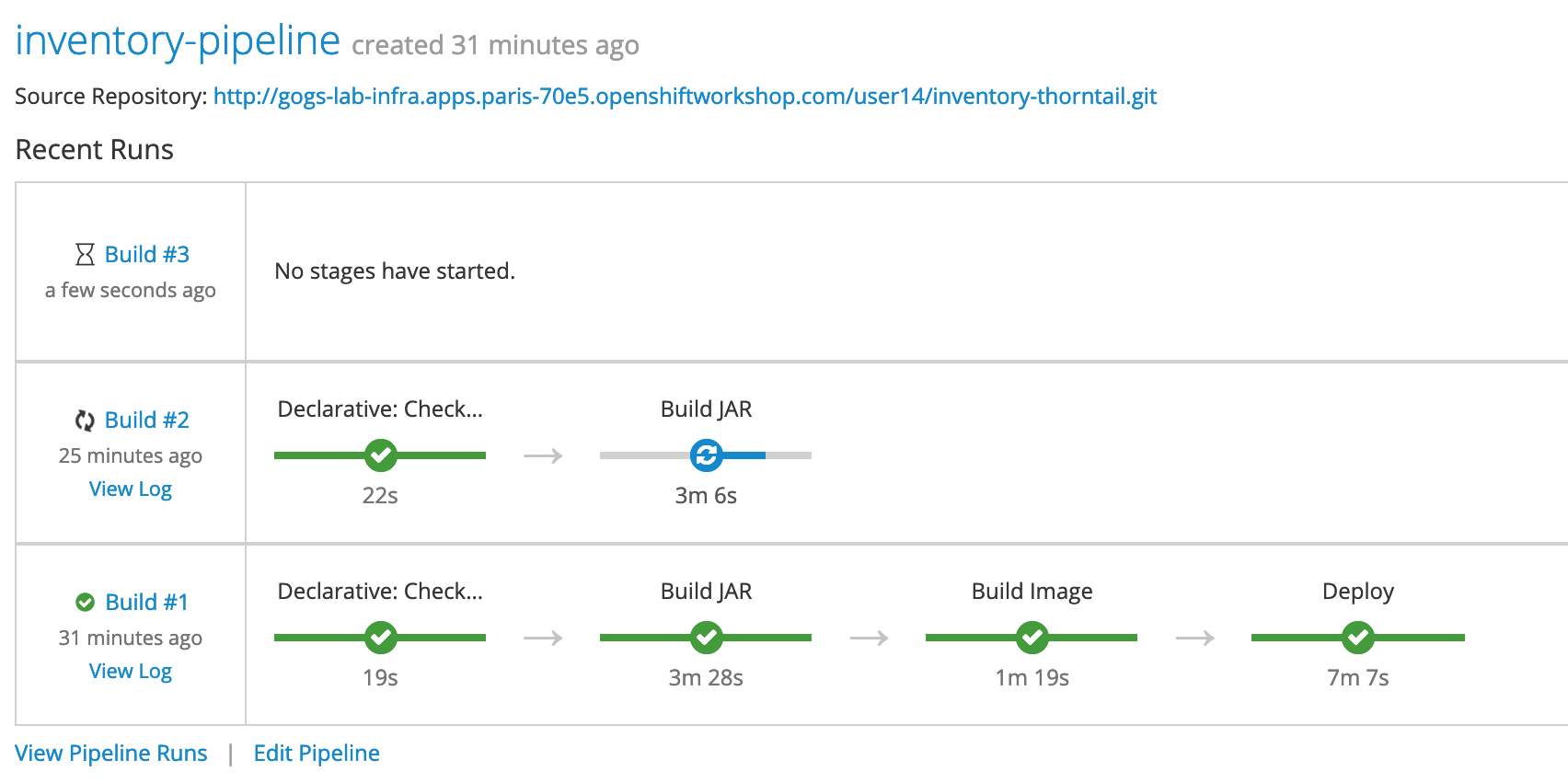Click Build #1 Build Image stage checkmark
The height and width of the screenshot is (783, 1568).
[x=1032, y=637]
